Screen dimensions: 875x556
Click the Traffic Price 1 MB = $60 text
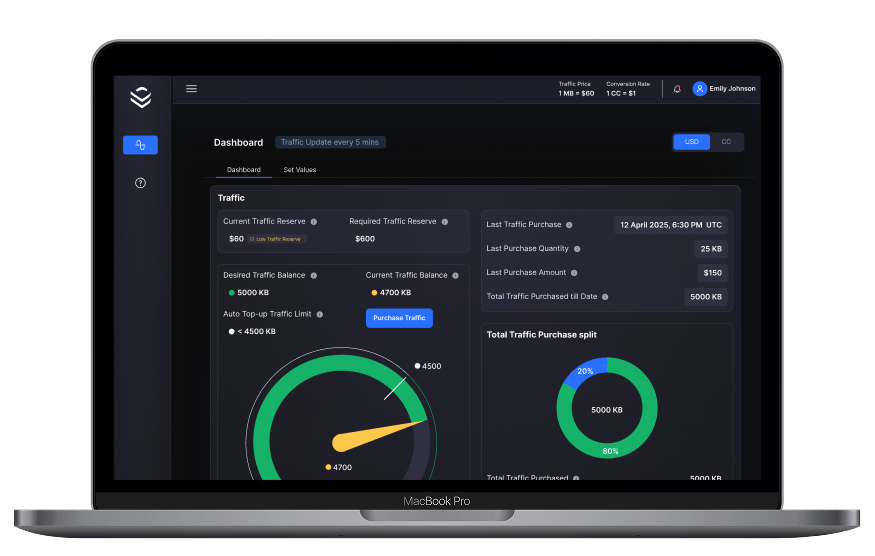point(576,89)
